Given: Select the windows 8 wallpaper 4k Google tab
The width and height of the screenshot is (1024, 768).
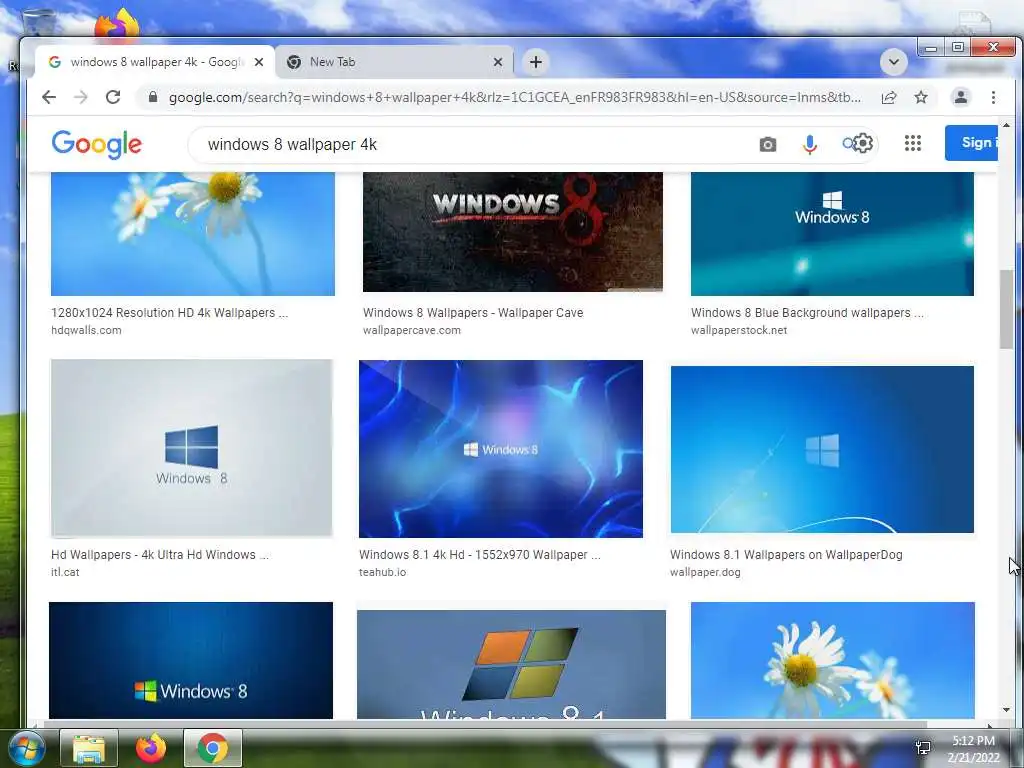Looking at the screenshot, I should [155, 62].
